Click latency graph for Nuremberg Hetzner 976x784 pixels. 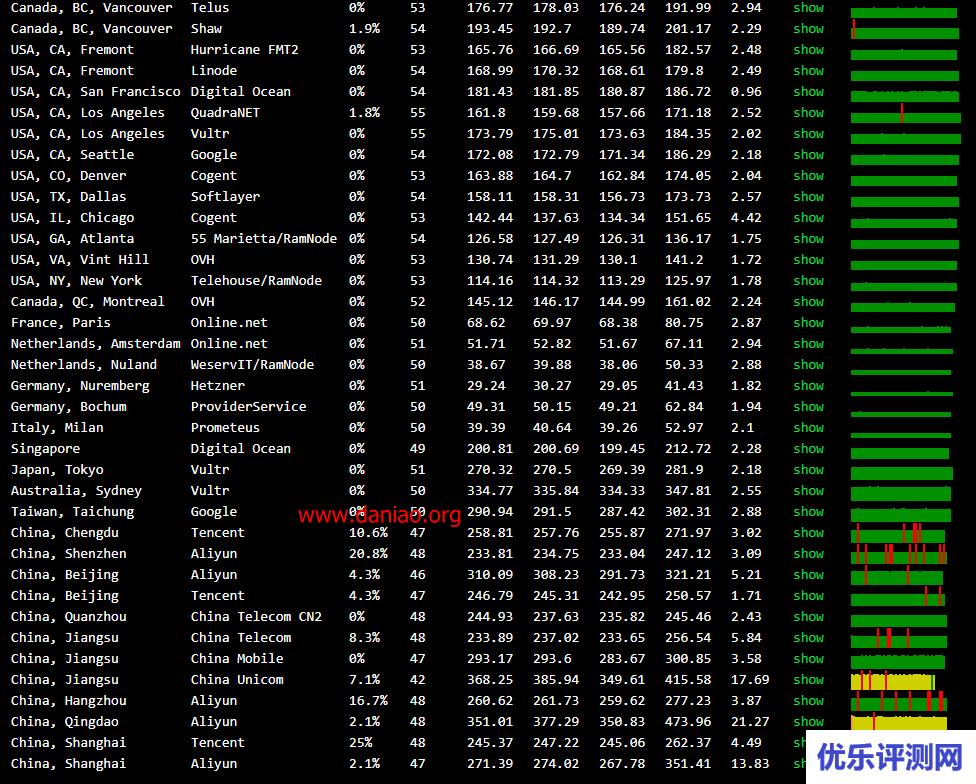tap(901, 393)
